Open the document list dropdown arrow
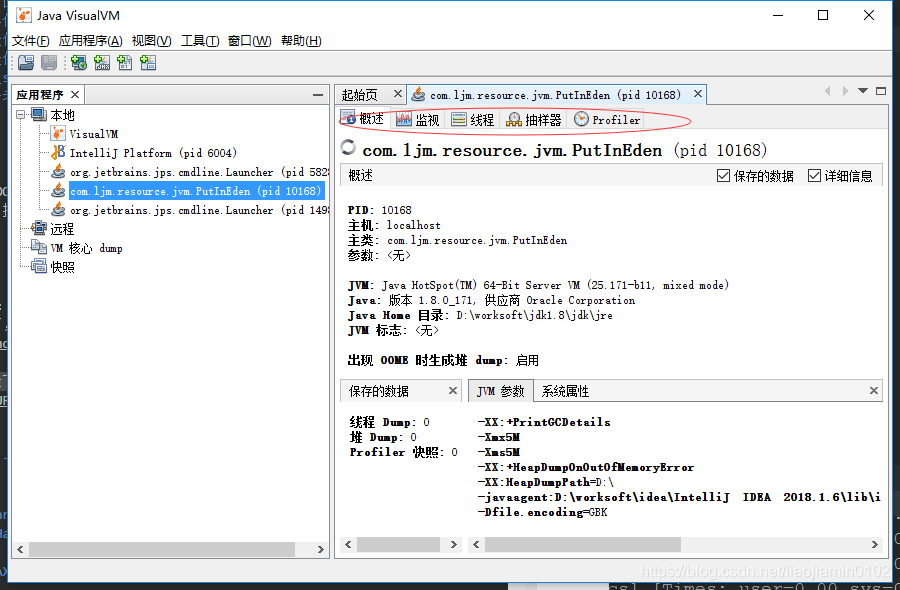900x590 pixels. pos(863,91)
